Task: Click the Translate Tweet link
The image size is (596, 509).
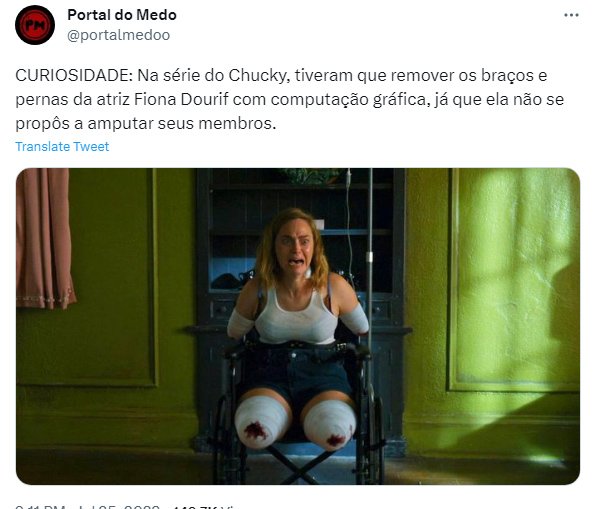Action: [62, 146]
